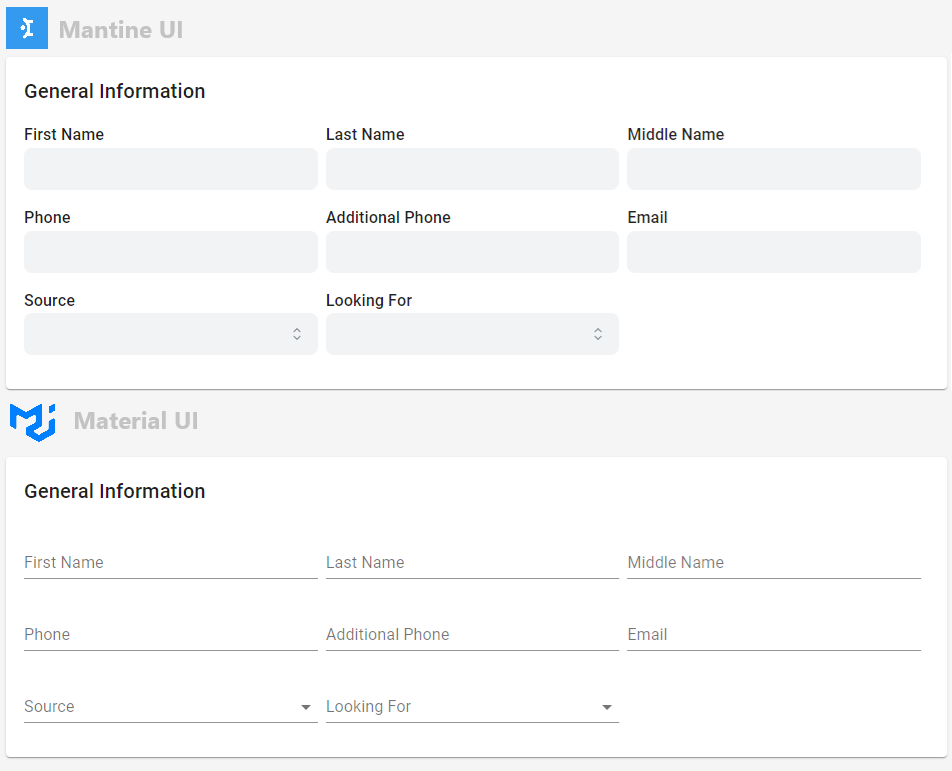Open the Material UI Looking For dropdown arrow
Screen dimensions: 952x771
tap(607, 707)
